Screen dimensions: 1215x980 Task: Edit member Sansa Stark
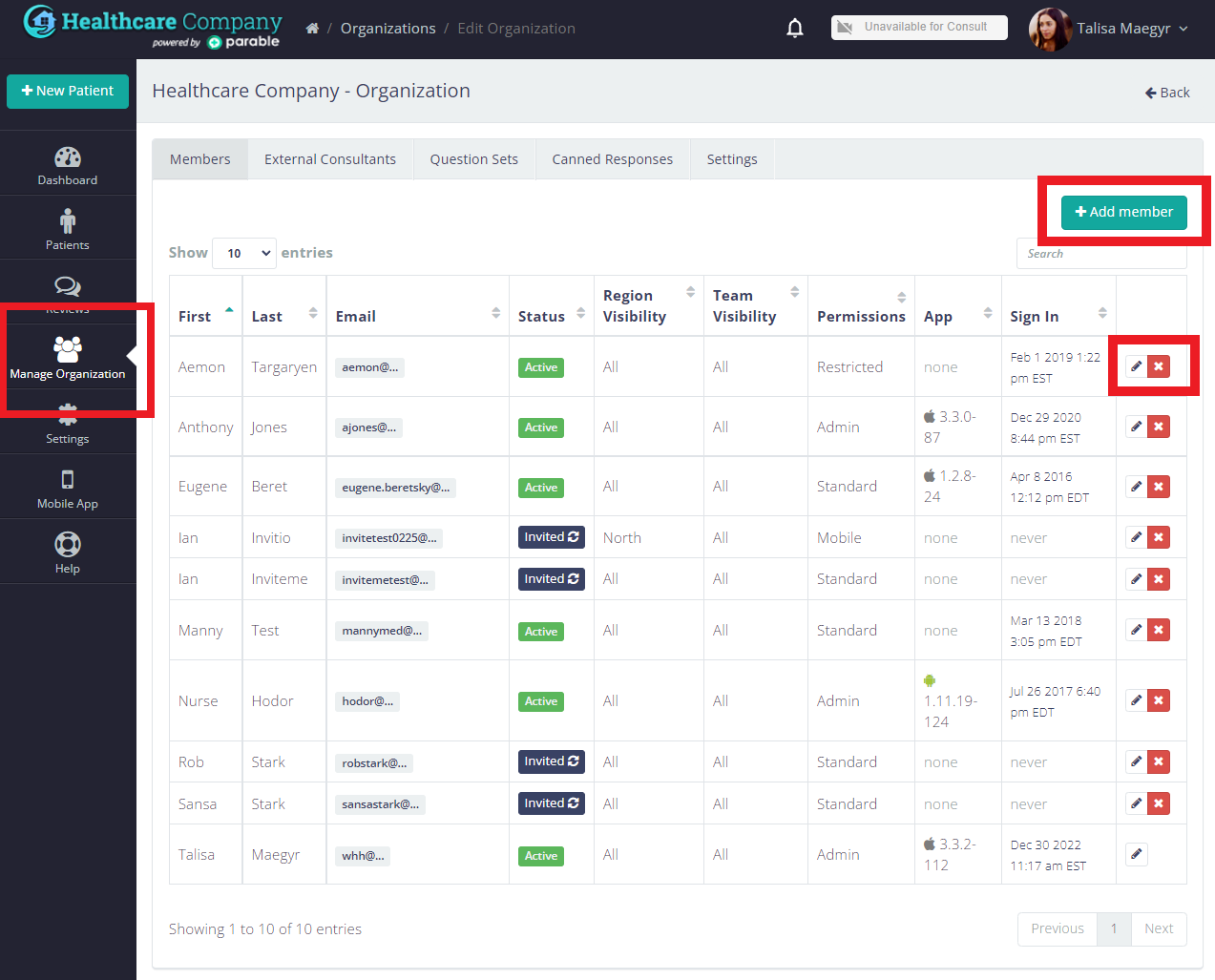(1136, 803)
